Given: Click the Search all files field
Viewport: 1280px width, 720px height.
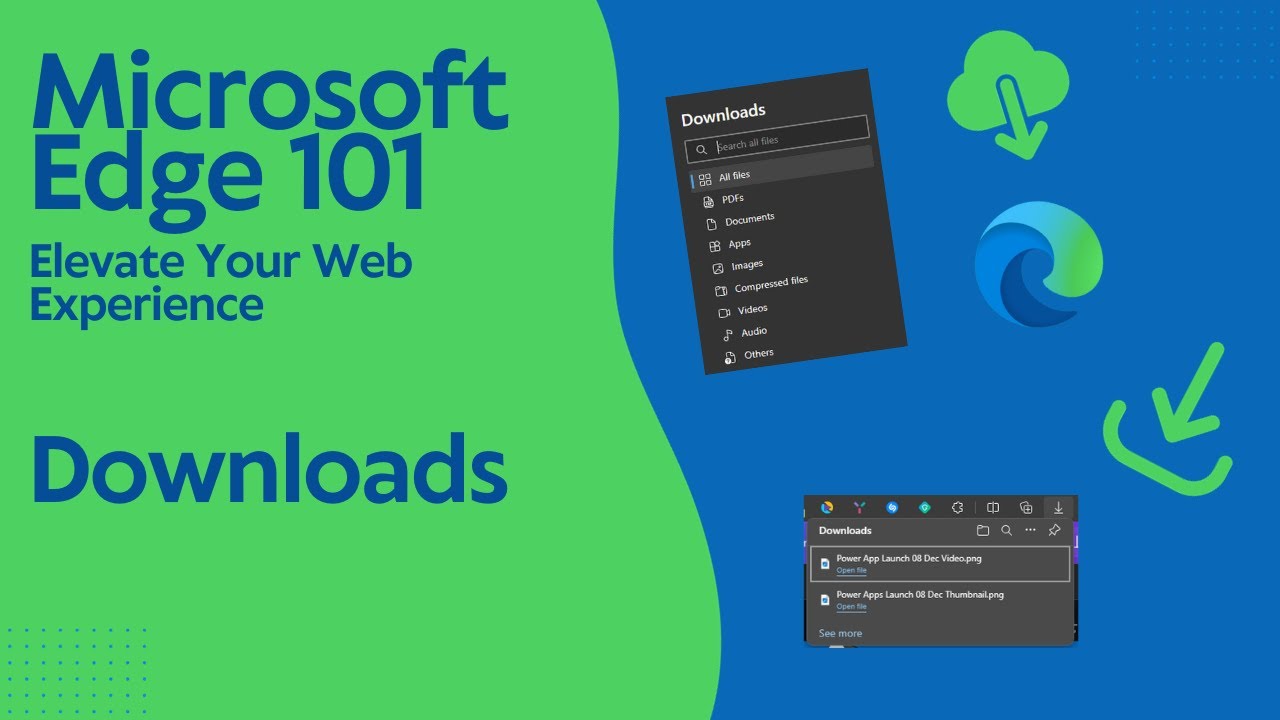Looking at the screenshot, I should tap(777, 139).
